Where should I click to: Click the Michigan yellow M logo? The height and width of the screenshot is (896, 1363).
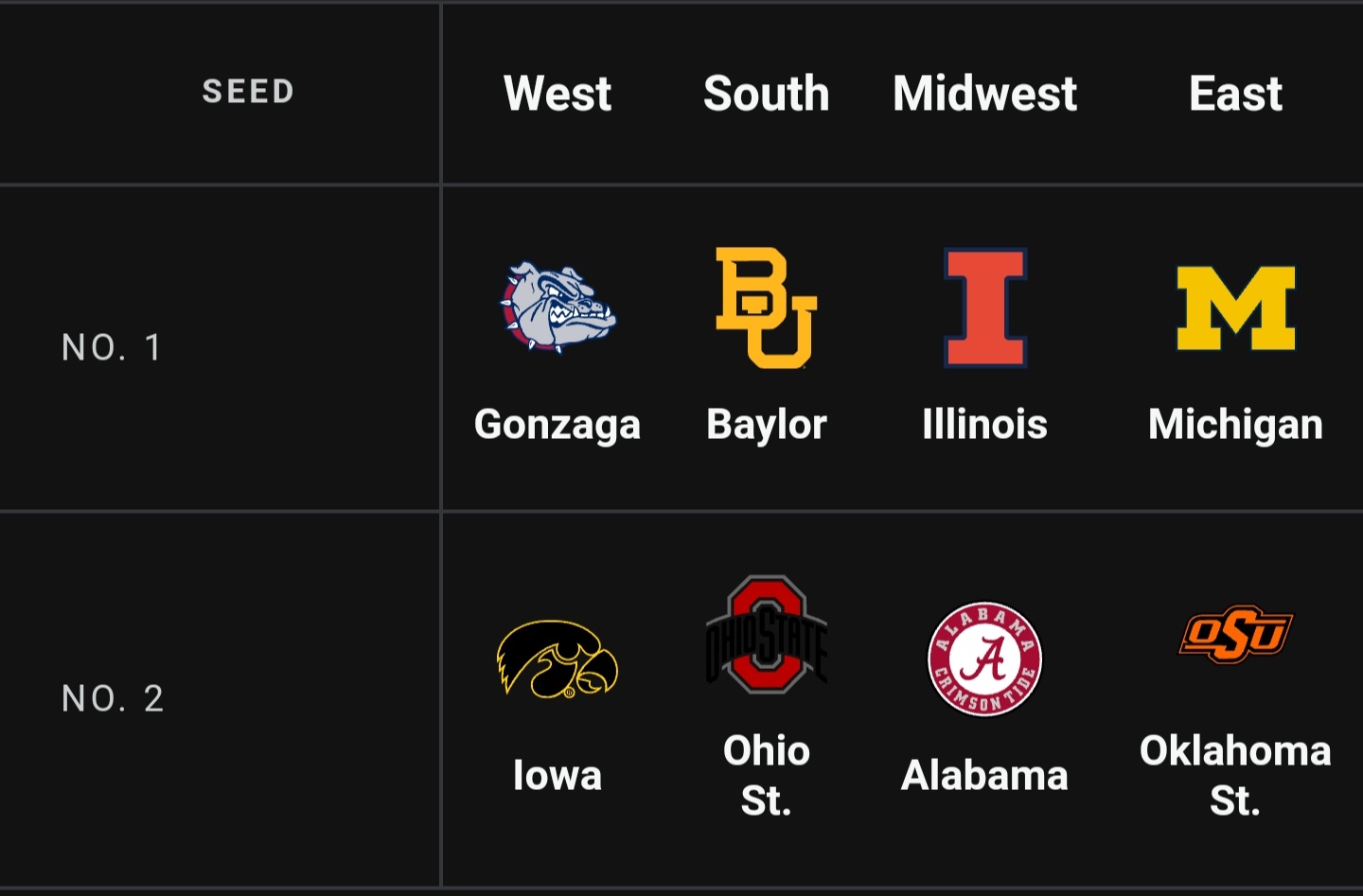(x=1235, y=307)
